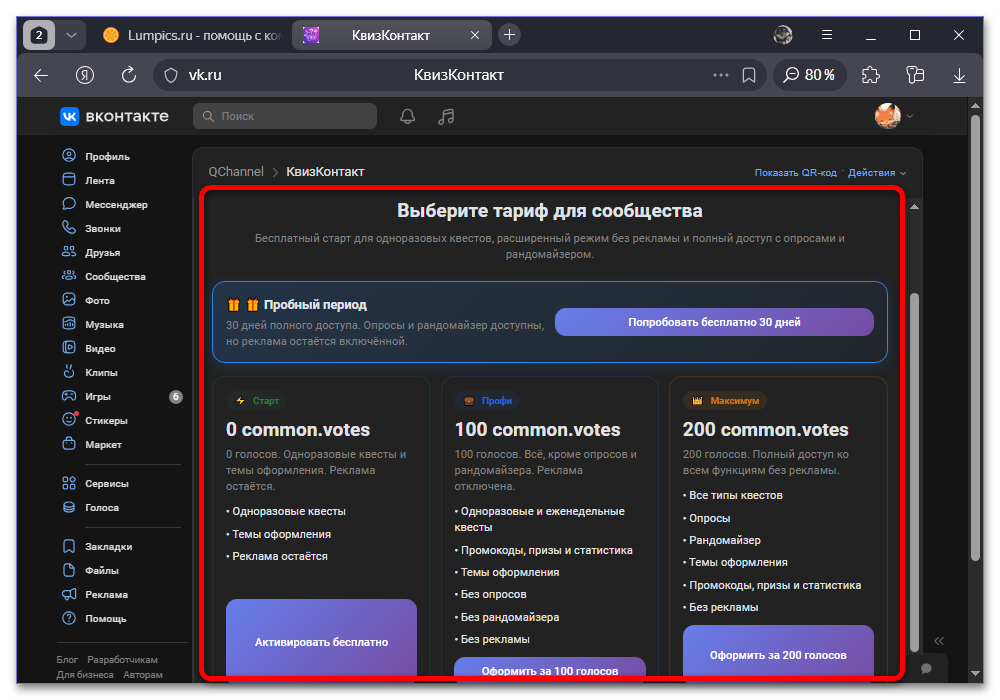
Task: Open the chat bubble icon at bottom right
Action: pyautogui.click(x=927, y=668)
